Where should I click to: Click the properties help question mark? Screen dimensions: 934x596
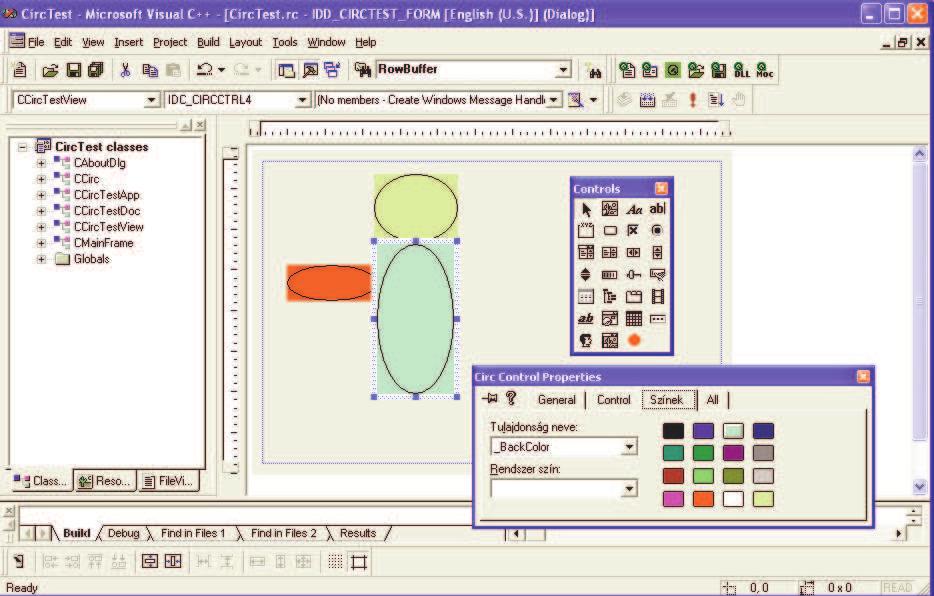tap(511, 398)
